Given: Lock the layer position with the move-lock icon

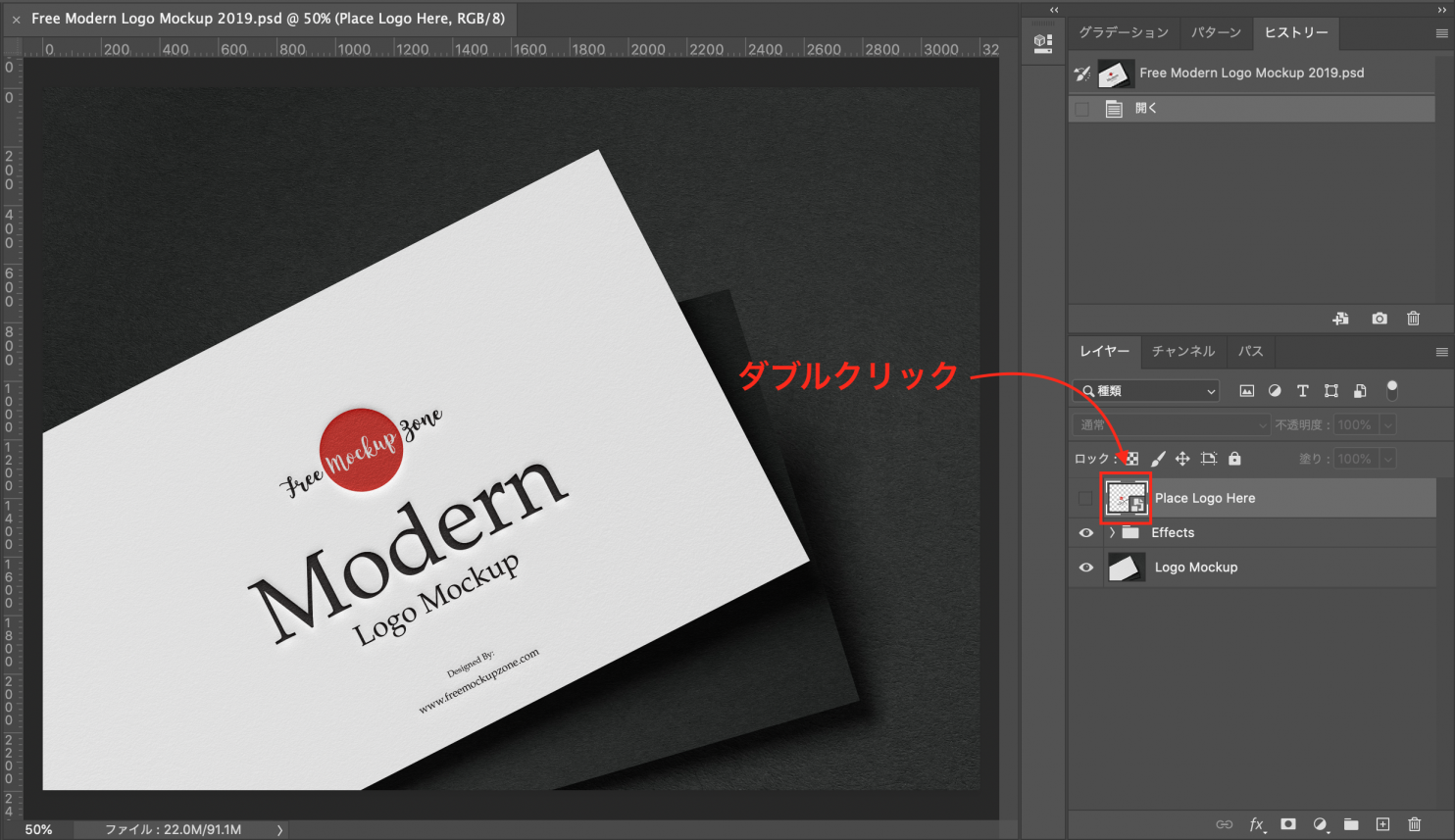Looking at the screenshot, I should (x=1182, y=458).
